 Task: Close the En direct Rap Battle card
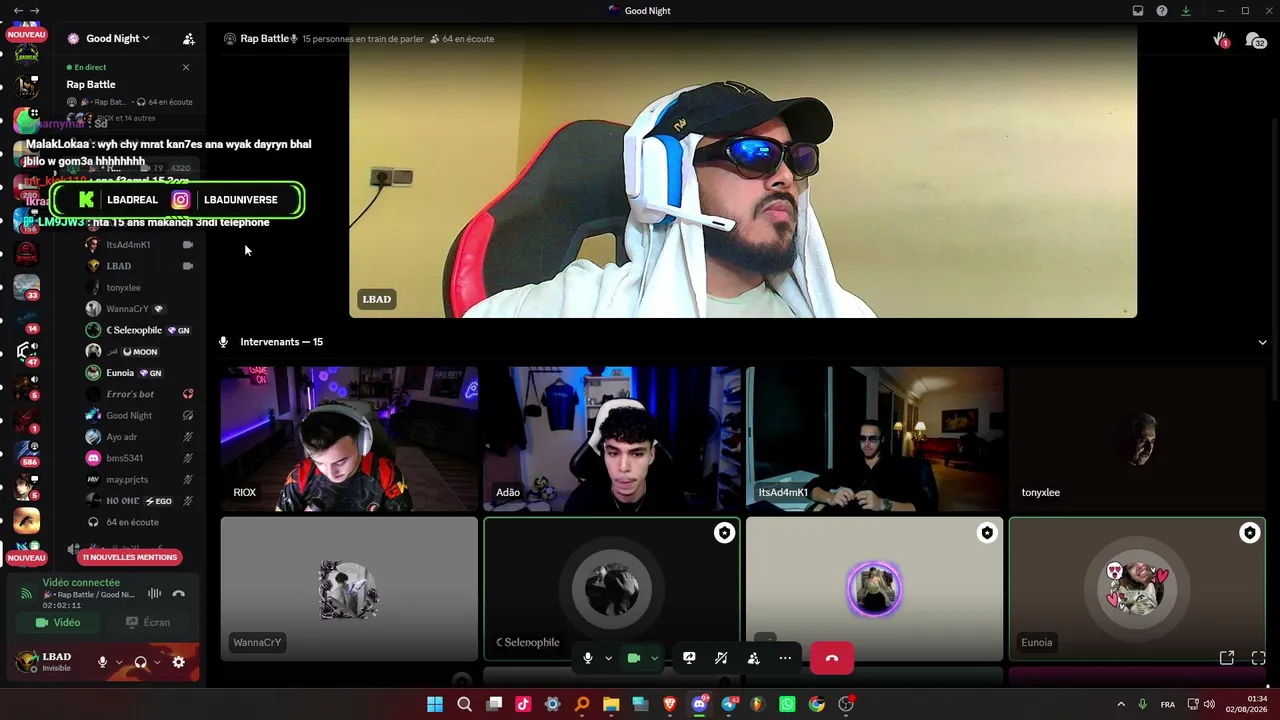(x=186, y=67)
